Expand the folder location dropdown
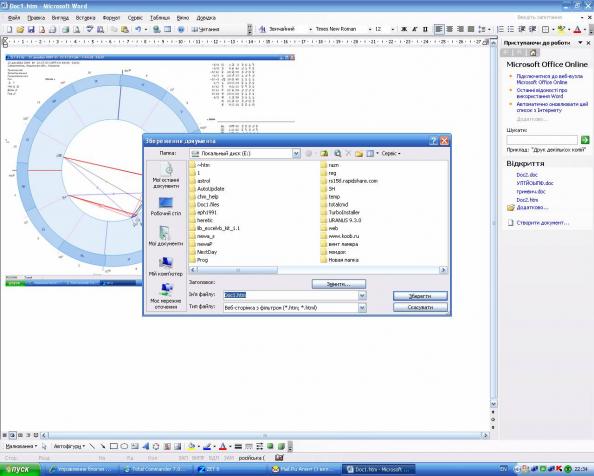594x476 pixels. point(296,153)
